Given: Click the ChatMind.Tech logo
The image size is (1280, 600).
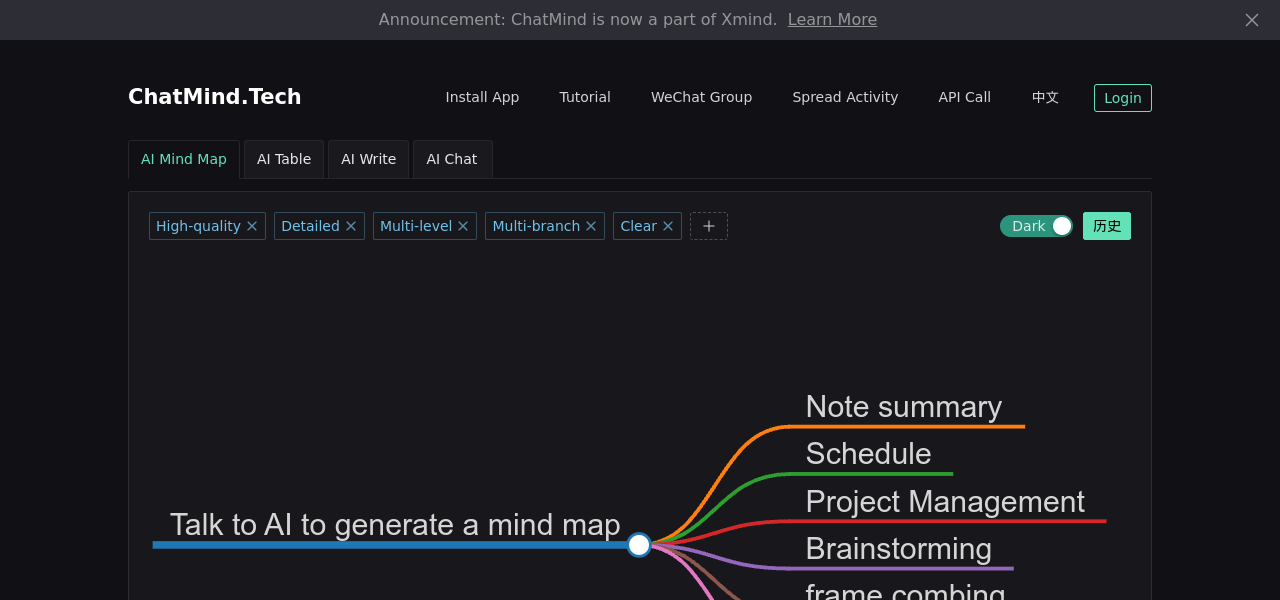Looking at the screenshot, I should click(x=214, y=97).
